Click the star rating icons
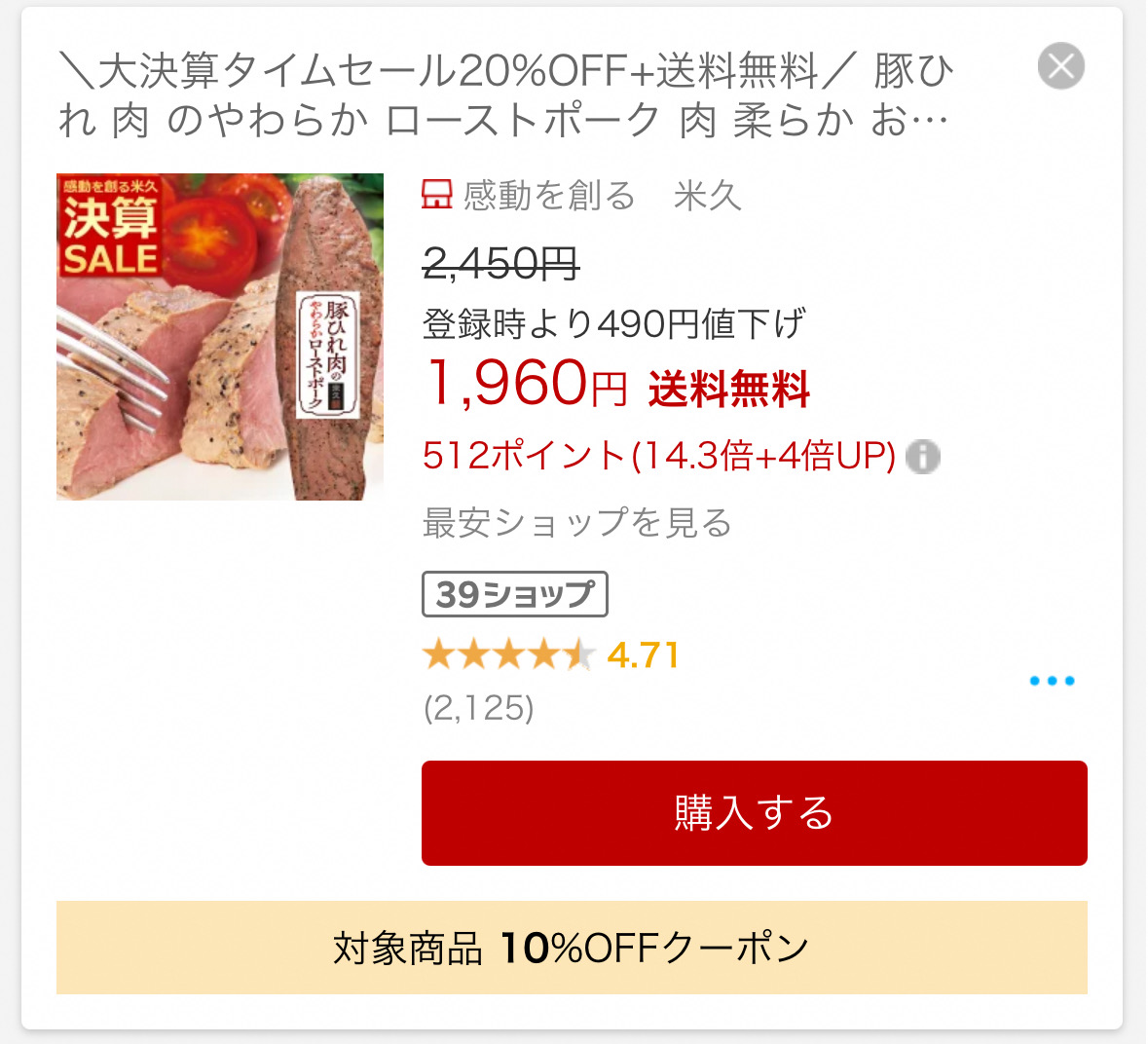Screen dimensions: 1148x1044 (x=508, y=654)
